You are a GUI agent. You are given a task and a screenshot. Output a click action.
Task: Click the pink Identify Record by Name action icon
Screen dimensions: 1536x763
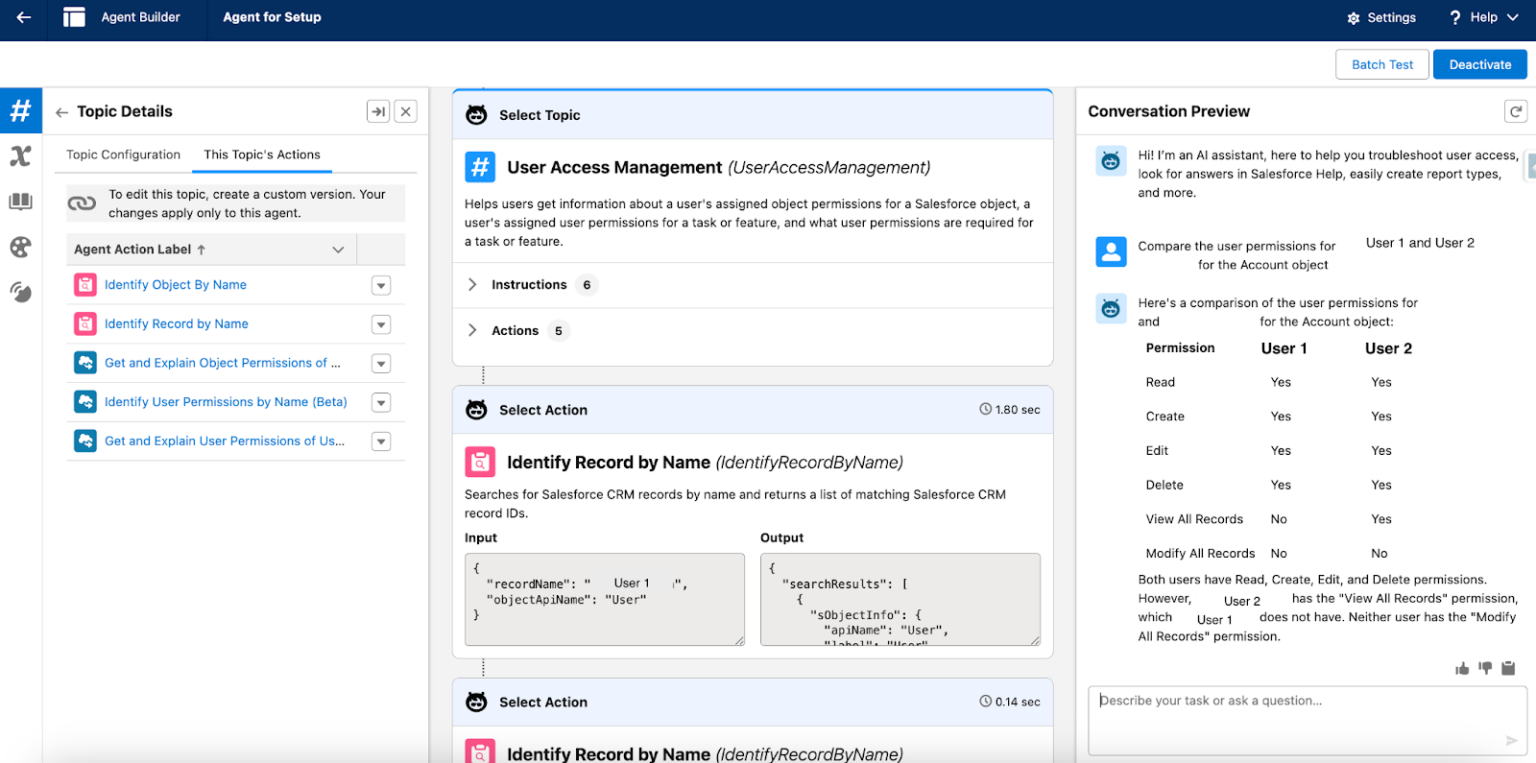point(480,462)
